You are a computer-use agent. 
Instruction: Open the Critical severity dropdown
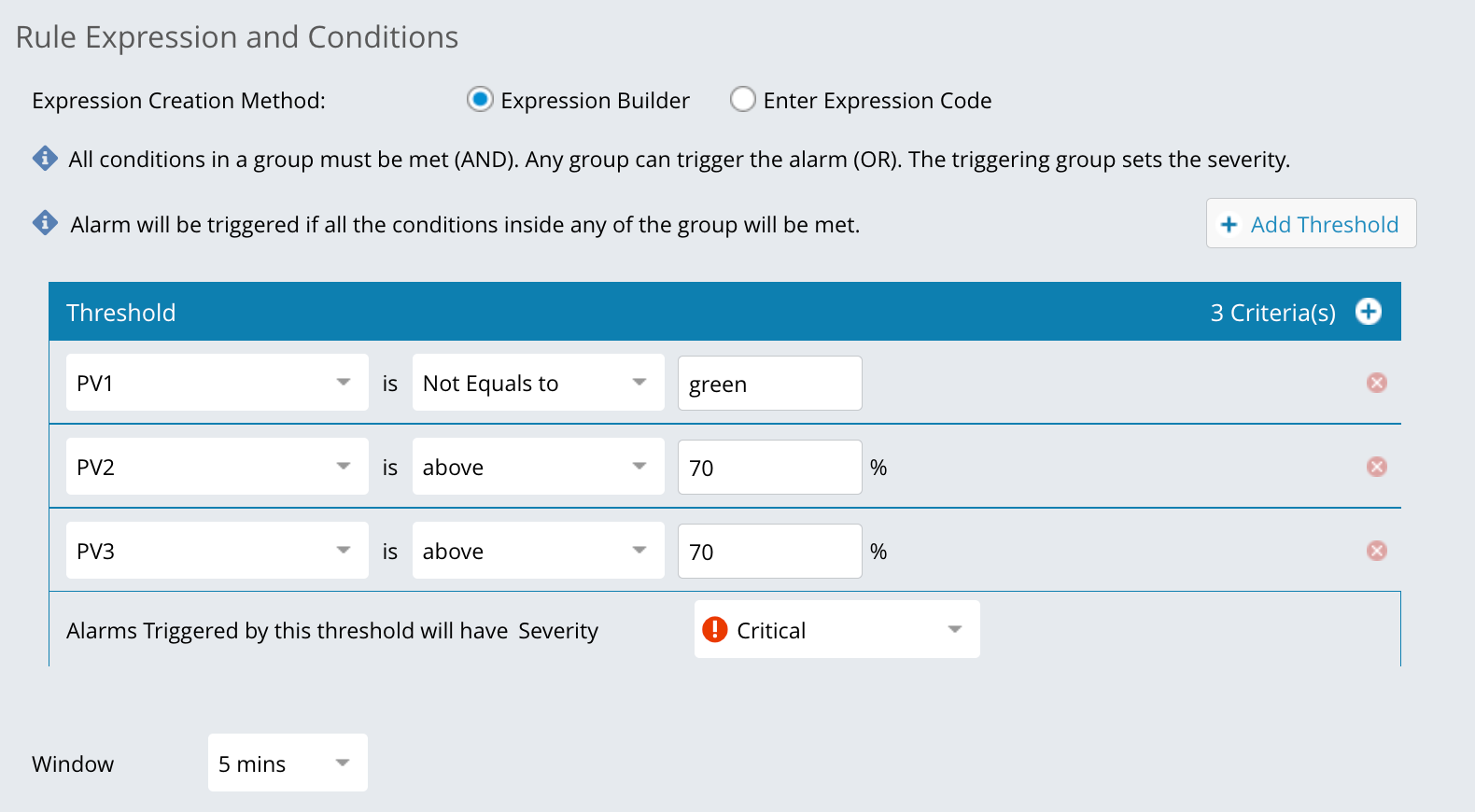[953, 629]
